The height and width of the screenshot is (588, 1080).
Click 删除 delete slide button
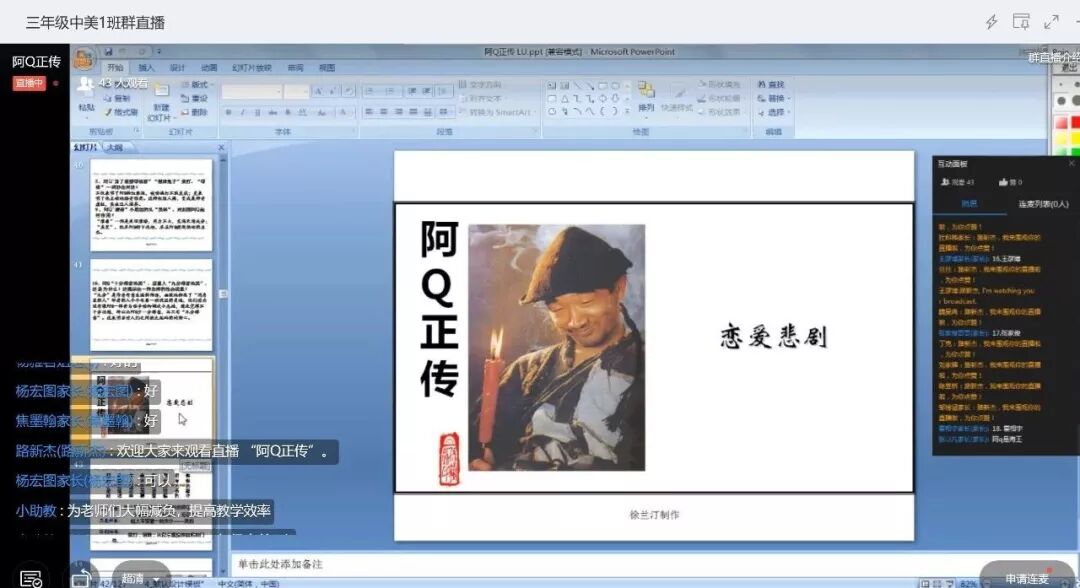point(194,112)
